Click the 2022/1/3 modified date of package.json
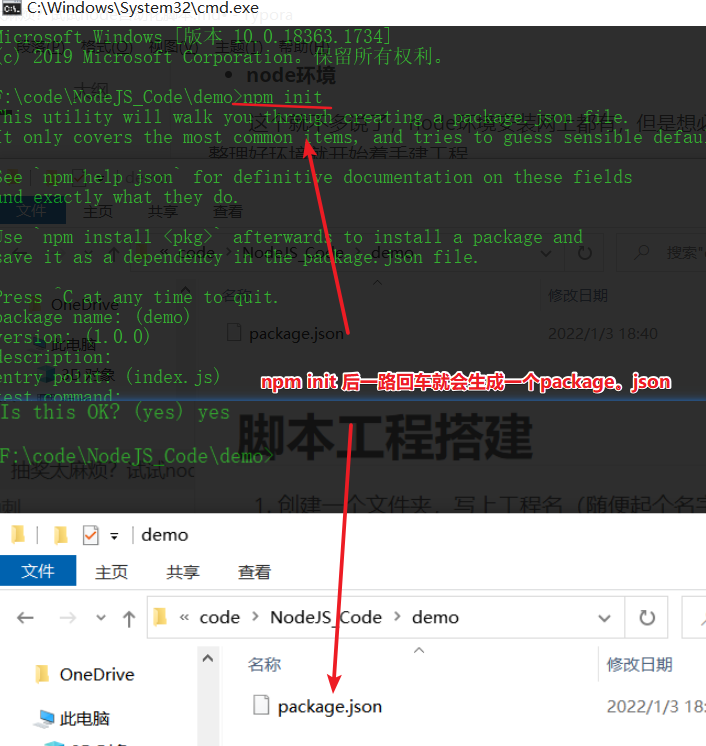This screenshot has height=746, width=706. 656,707
